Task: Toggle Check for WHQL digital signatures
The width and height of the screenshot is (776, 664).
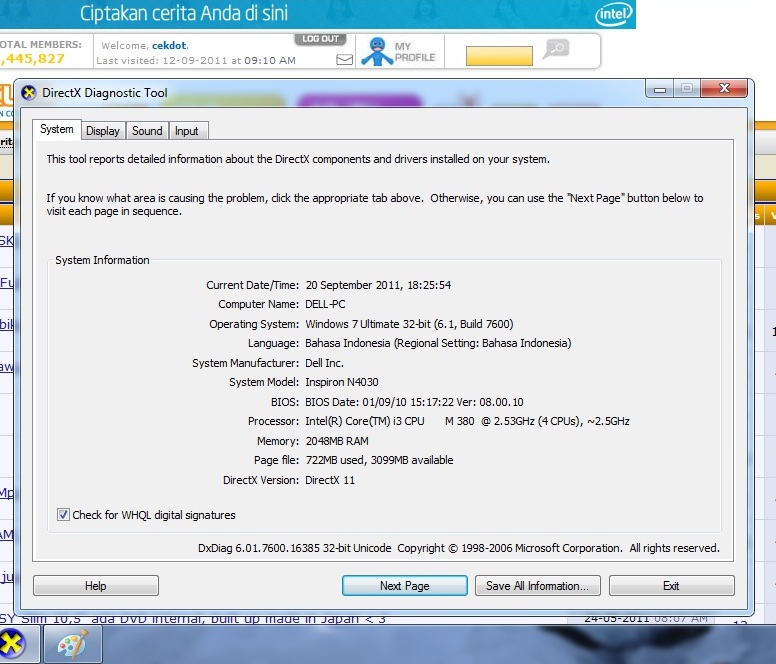Action: coord(63,515)
